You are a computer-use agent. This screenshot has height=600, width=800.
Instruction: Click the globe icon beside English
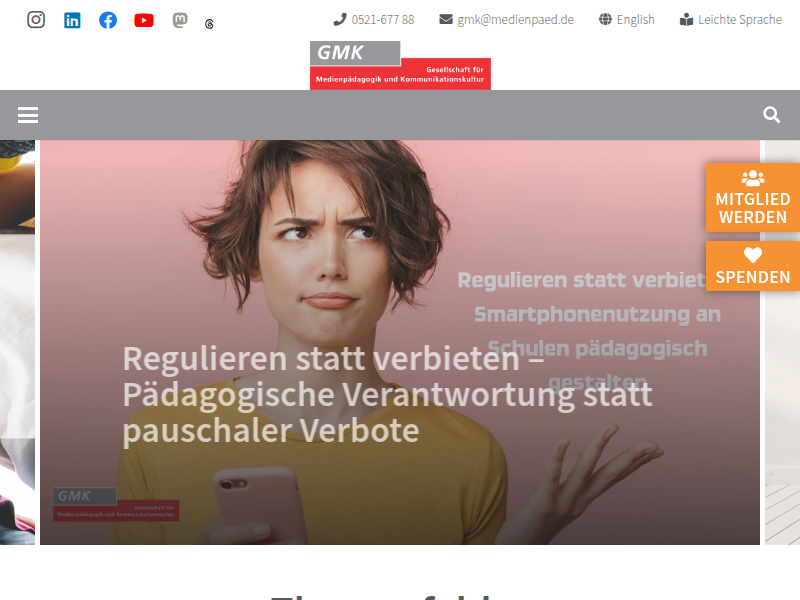pyautogui.click(x=605, y=19)
